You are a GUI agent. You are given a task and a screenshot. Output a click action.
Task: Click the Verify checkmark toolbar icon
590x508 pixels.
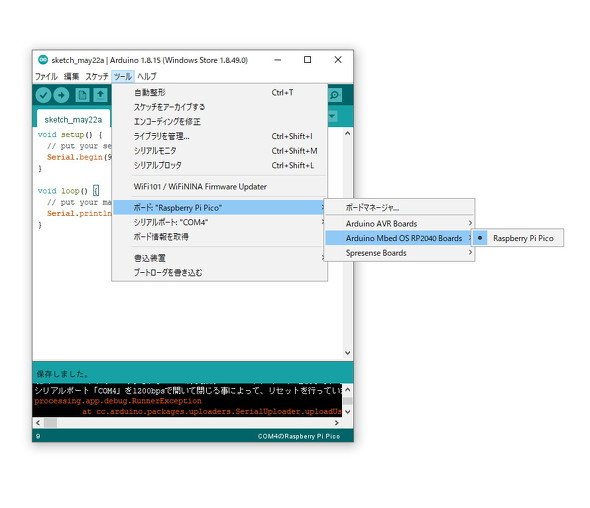[x=43, y=95]
